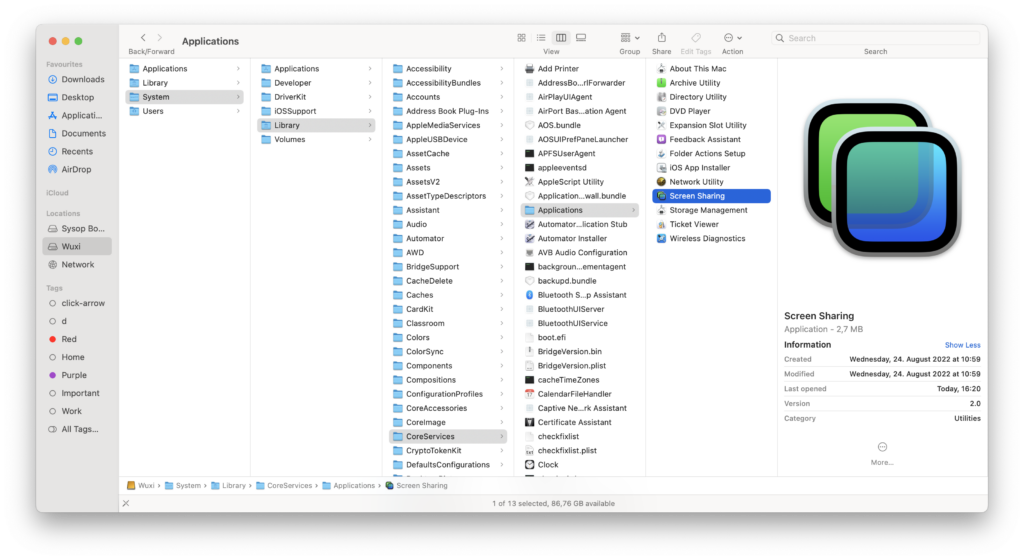Select the d tag
This screenshot has height=560, width=1024.
click(x=77, y=321)
